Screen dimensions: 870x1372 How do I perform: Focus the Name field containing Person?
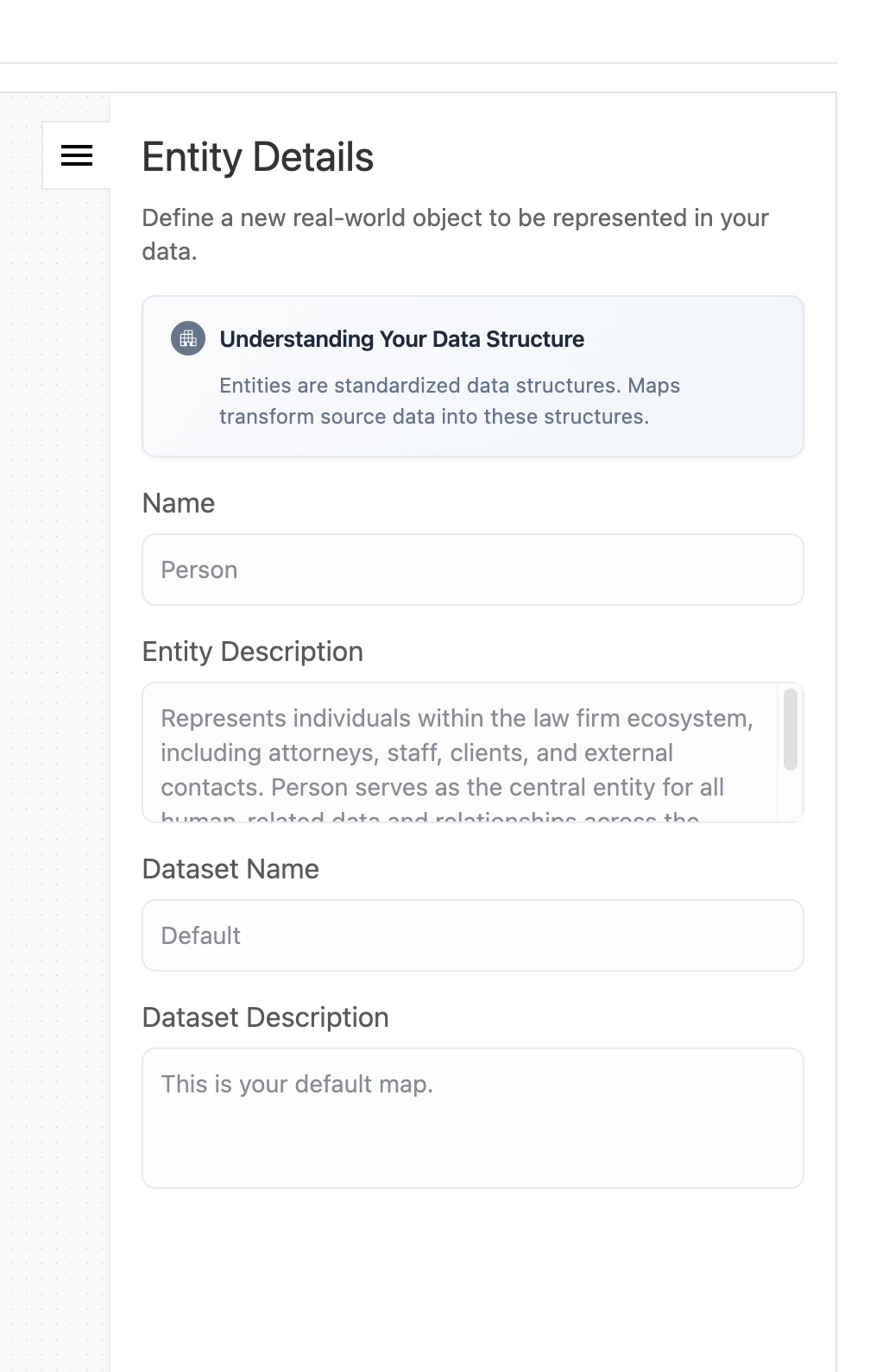472,570
